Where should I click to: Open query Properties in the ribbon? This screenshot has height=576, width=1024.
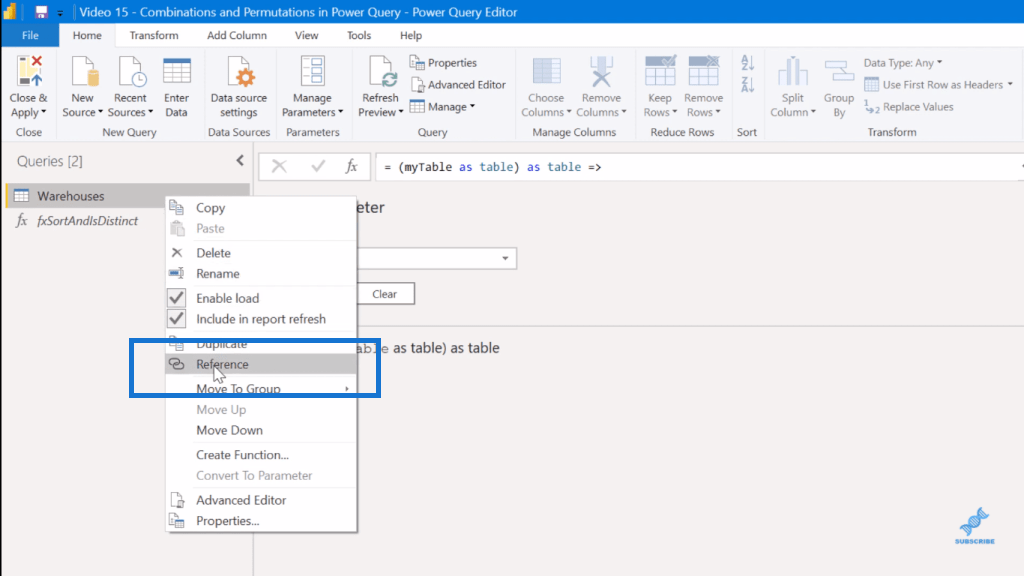point(443,63)
